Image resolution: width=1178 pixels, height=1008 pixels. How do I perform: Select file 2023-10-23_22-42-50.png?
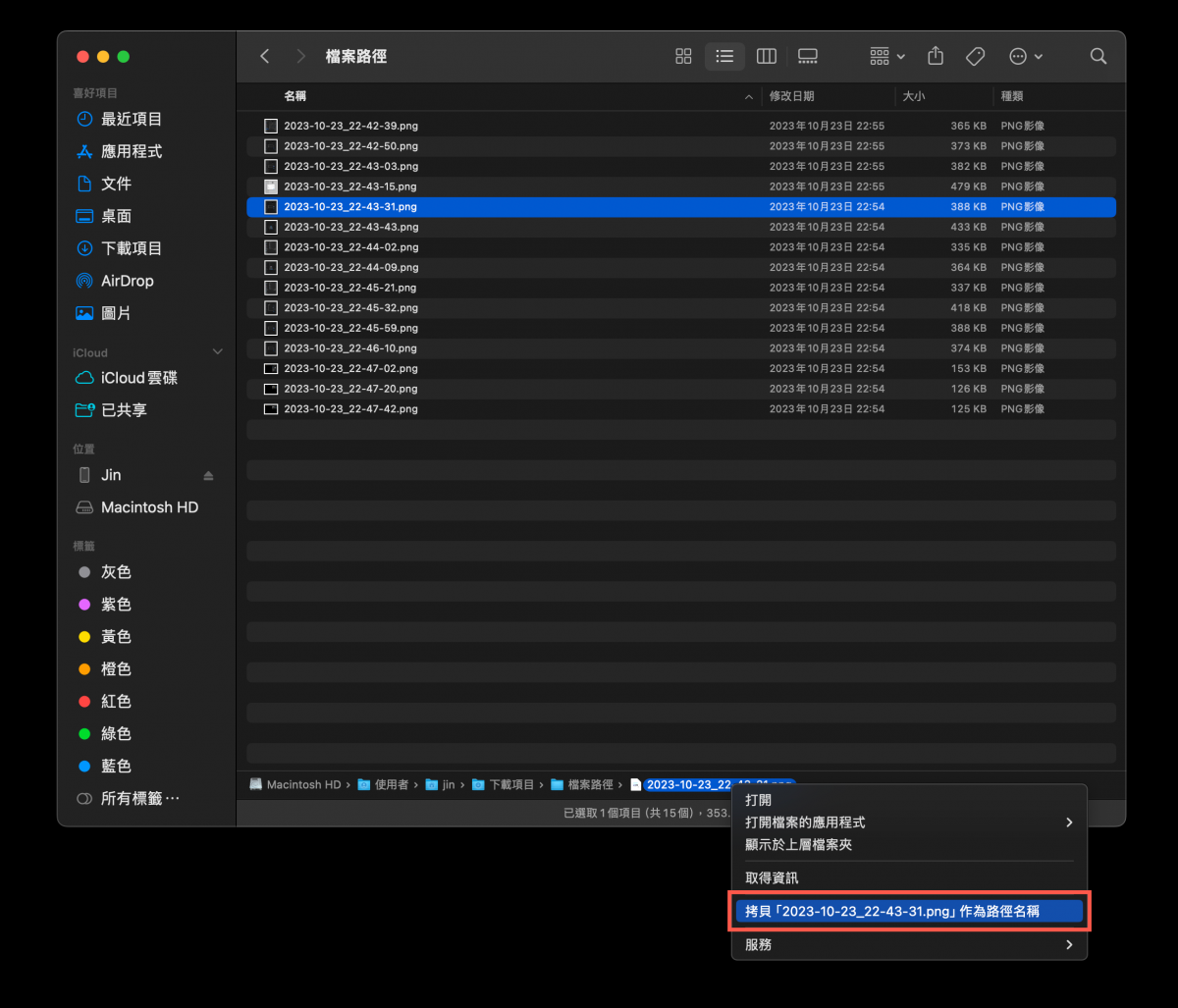point(681,146)
